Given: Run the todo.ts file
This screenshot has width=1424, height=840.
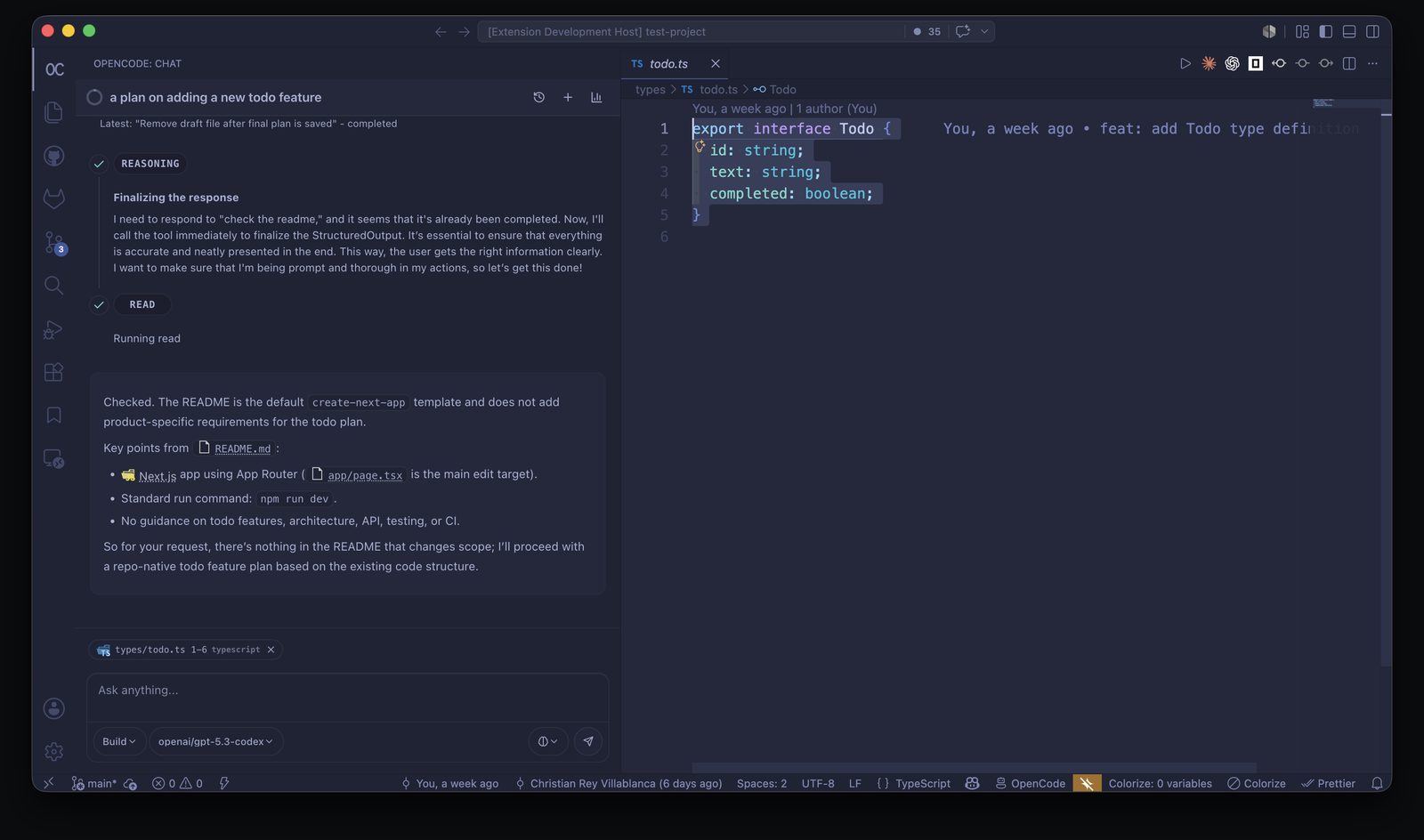Looking at the screenshot, I should (x=1185, y=63).
